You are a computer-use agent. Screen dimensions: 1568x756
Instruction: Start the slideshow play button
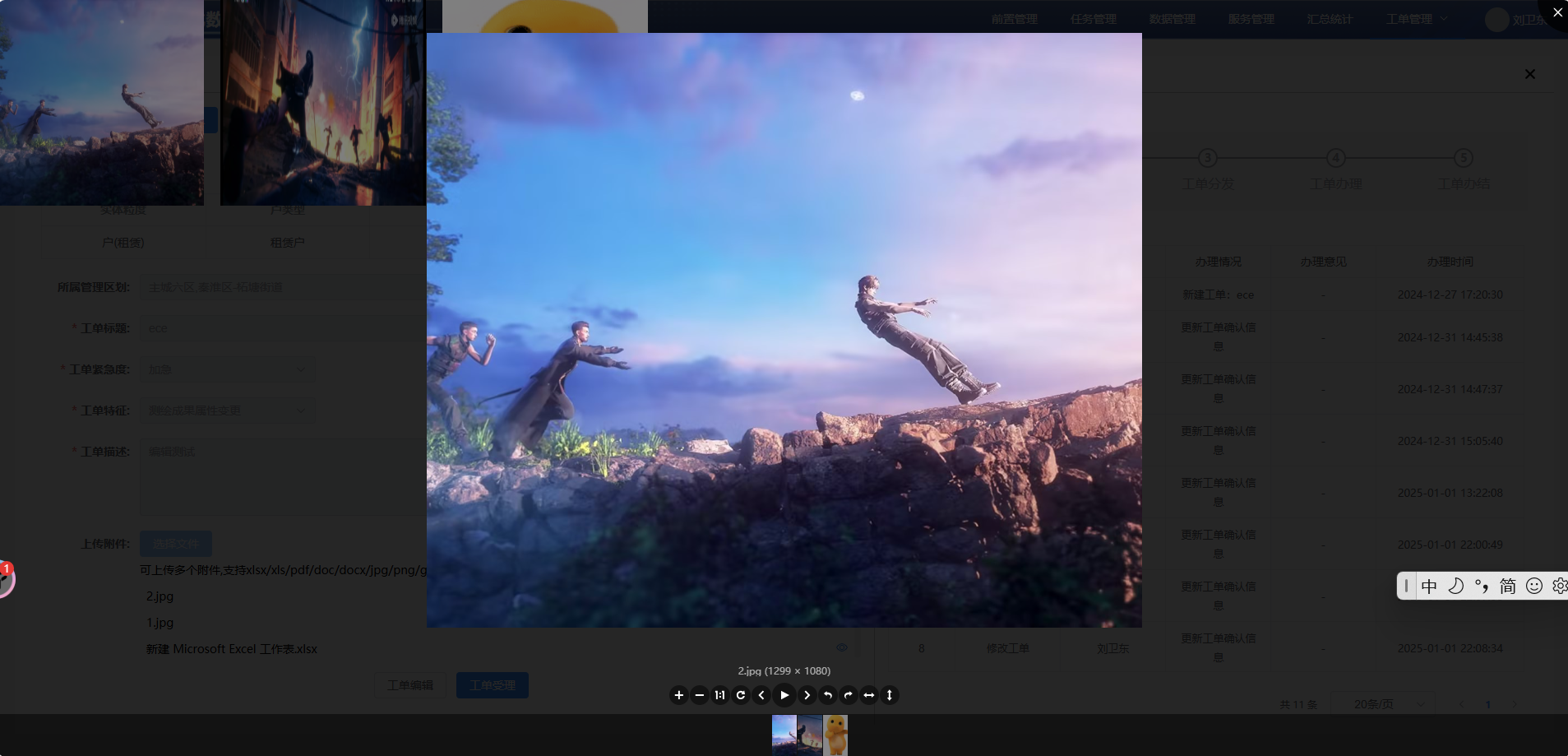[x=784, y=695]
